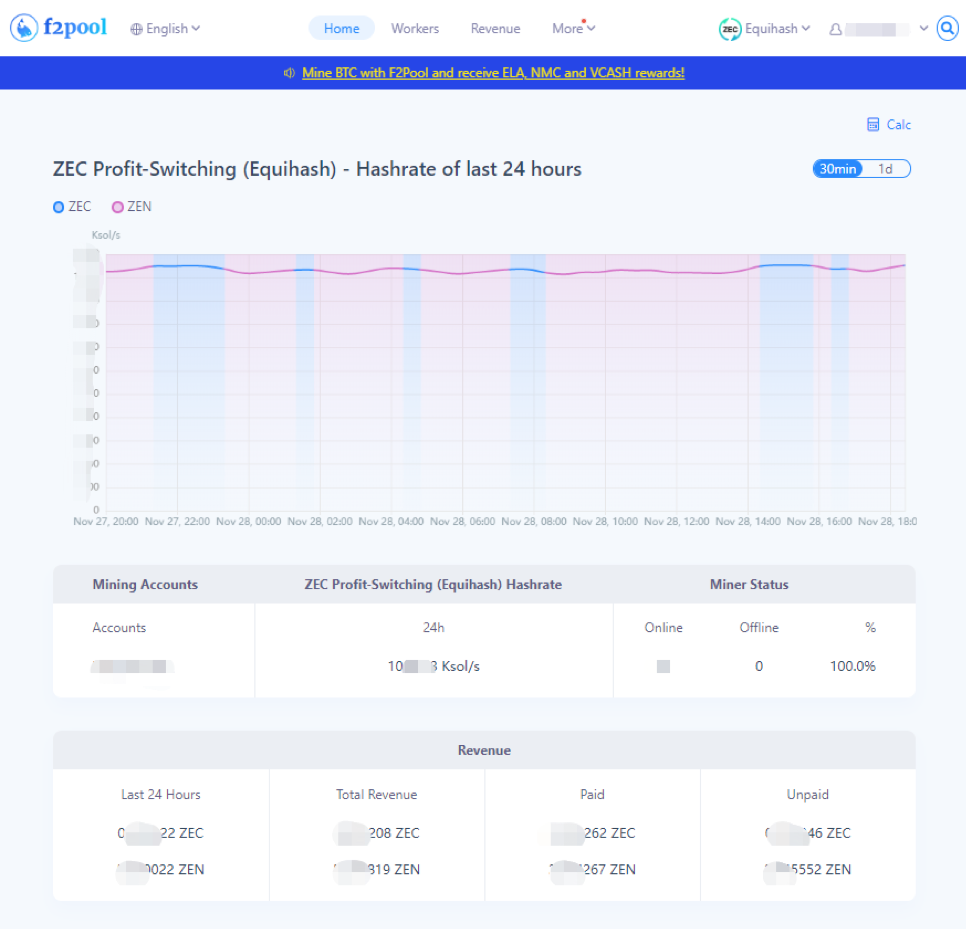966x929 pixels.
Task: Click the Unpaid ZEN amount
Action: (808, 869)
